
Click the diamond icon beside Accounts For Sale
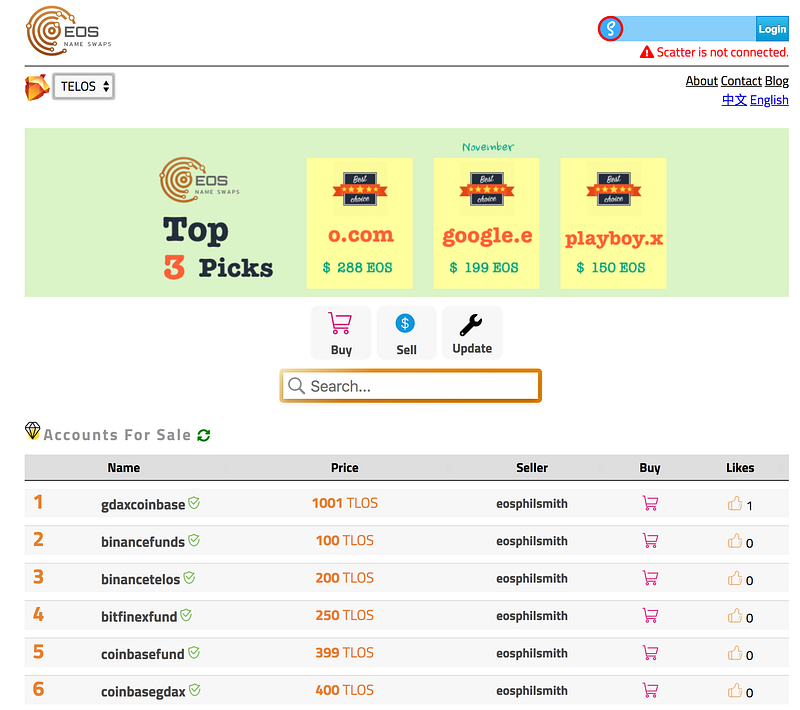point(33,430)
